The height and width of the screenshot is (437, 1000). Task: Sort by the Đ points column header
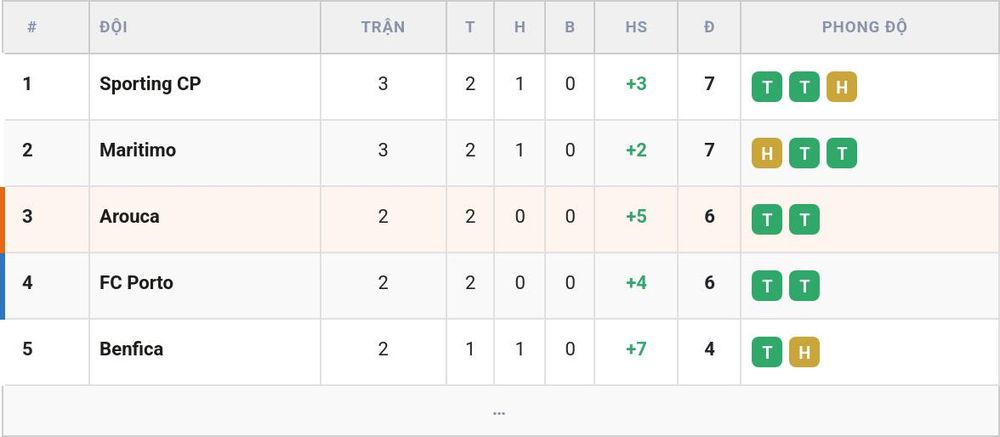click(709, 27)
